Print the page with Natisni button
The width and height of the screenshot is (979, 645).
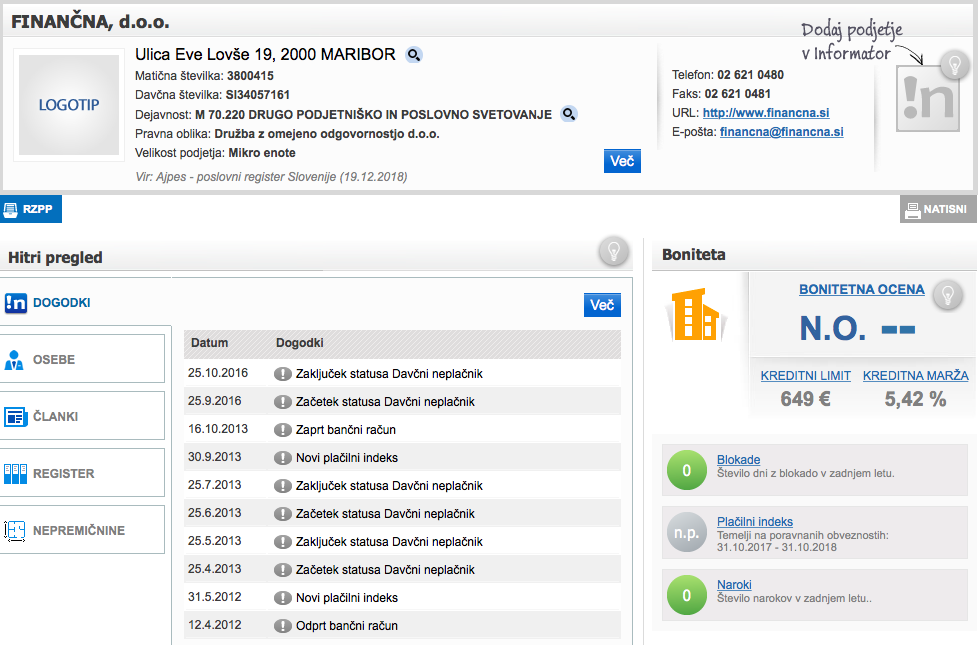938,209
